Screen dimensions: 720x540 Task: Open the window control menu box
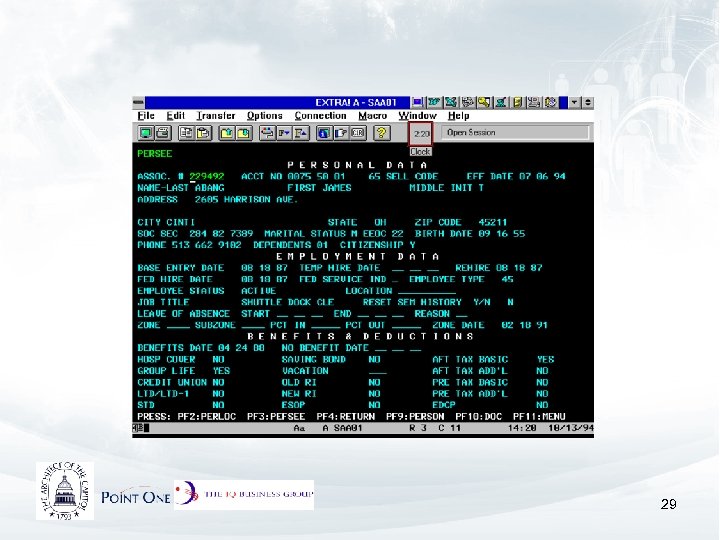pos(138,102)
